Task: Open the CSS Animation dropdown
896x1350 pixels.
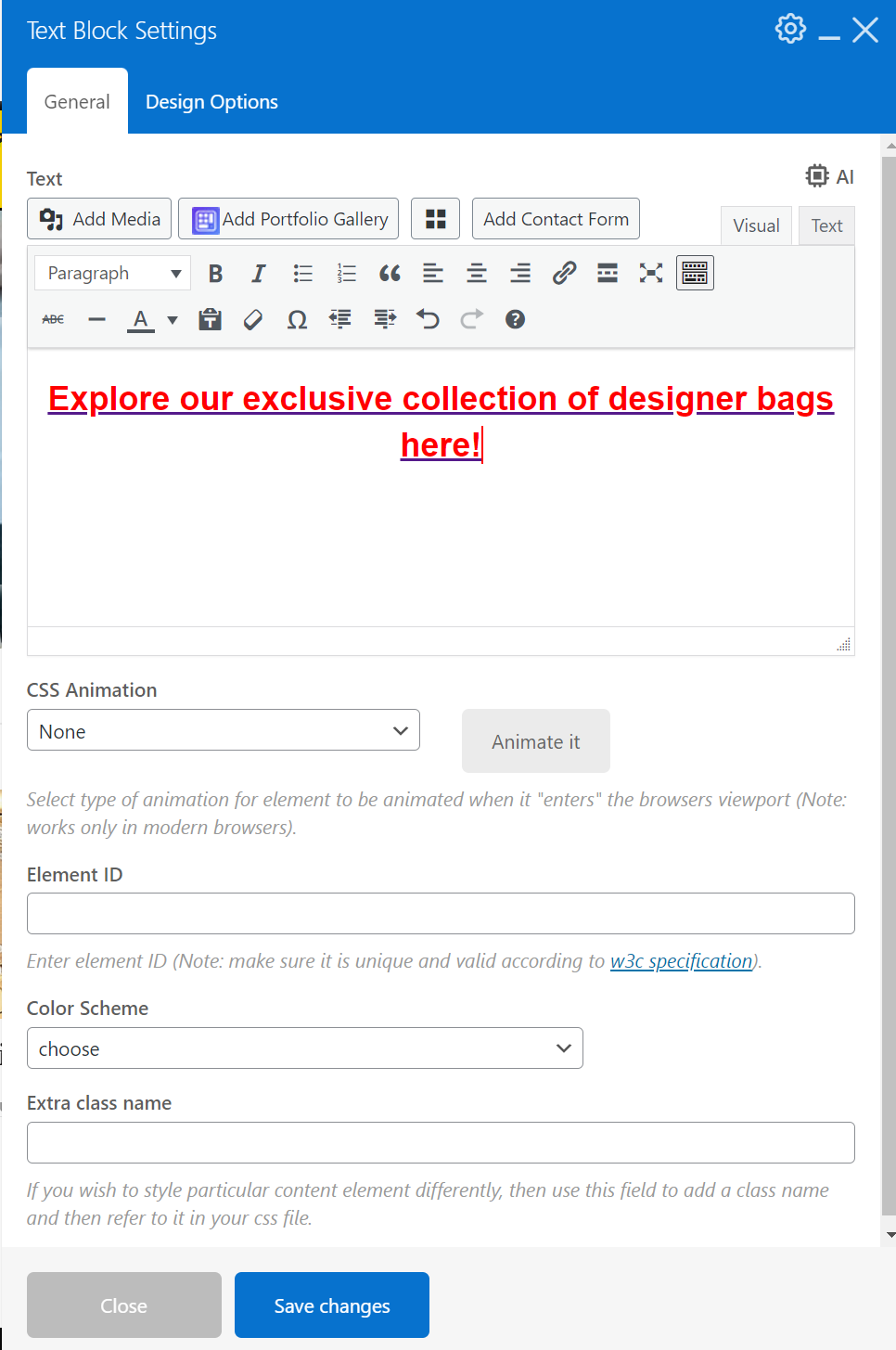Action: tap(223, 730)
